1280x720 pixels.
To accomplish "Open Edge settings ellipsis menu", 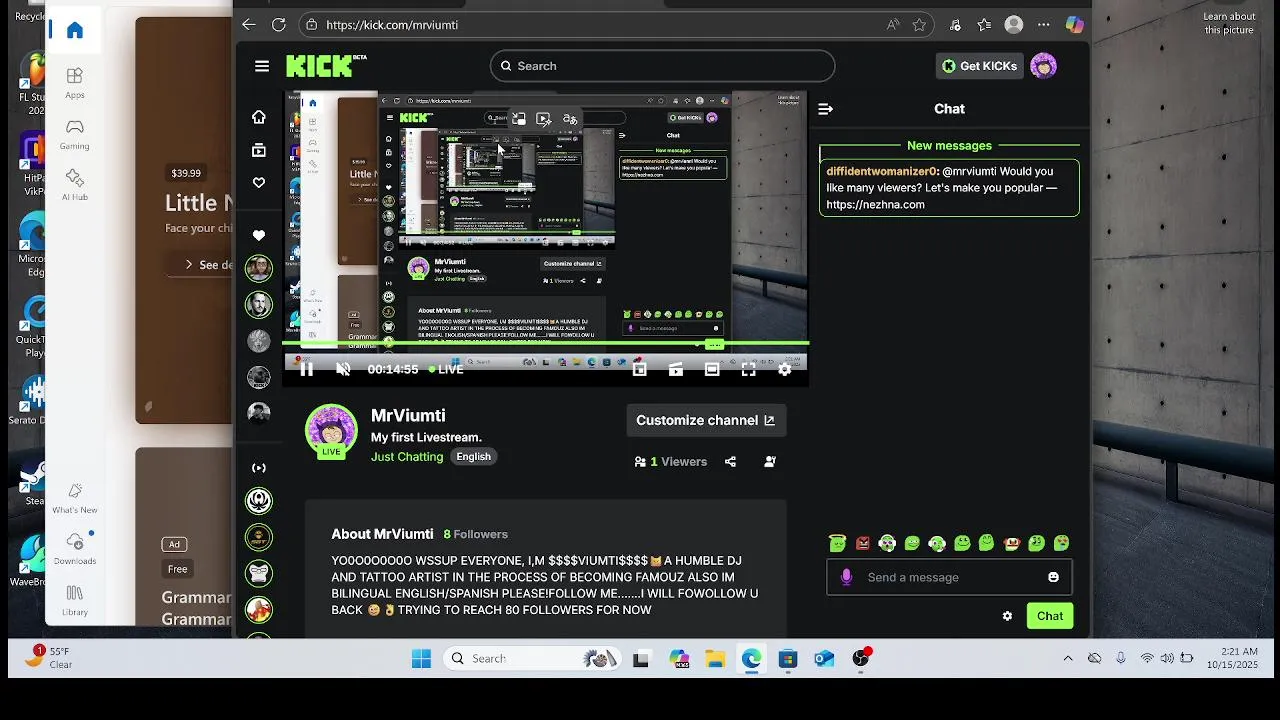I will [x=1044, y=25].
